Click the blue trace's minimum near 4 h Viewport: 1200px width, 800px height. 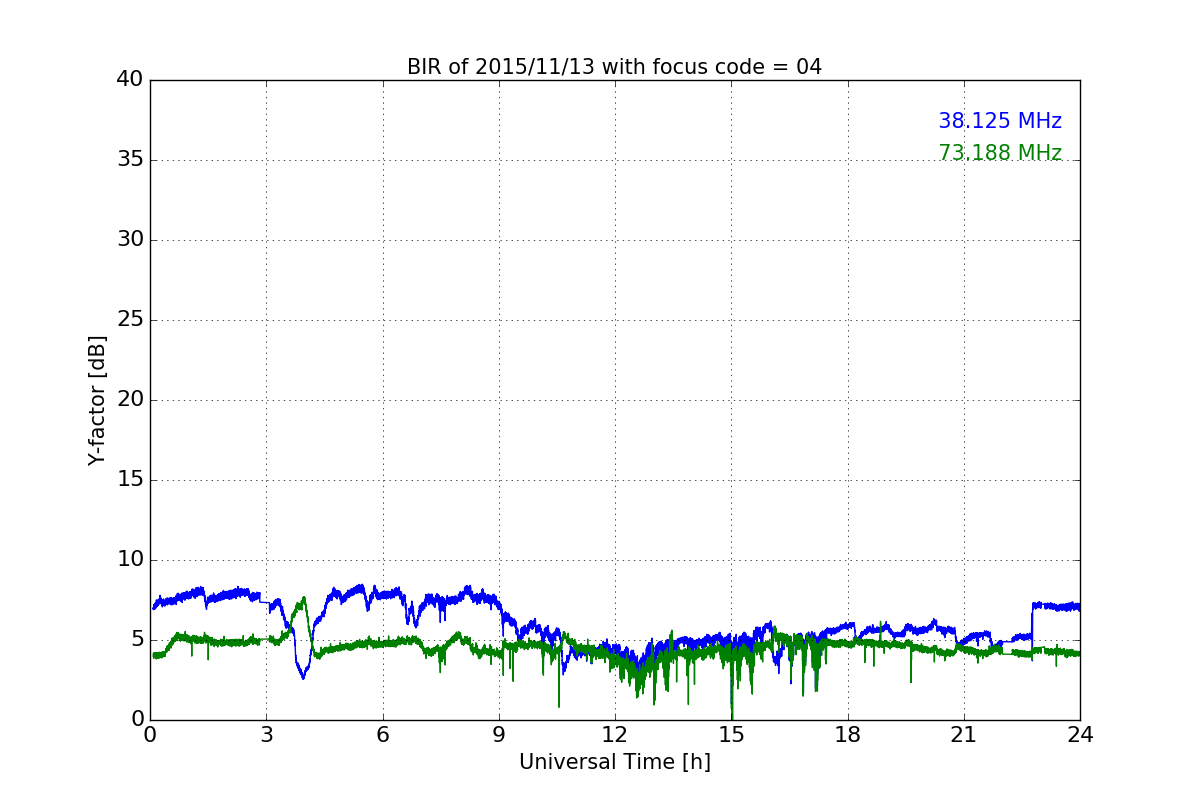point(304,676)
